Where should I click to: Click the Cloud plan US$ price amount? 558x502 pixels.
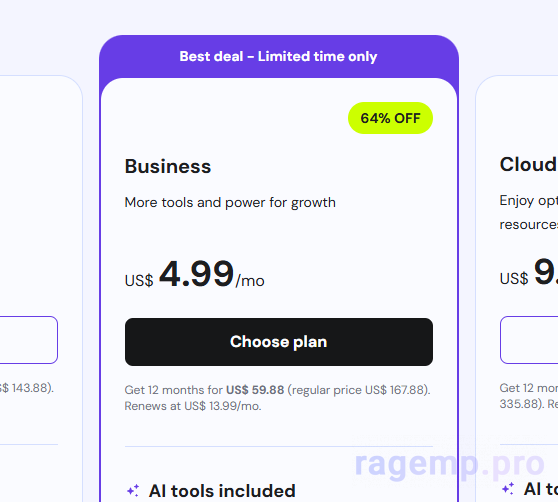click(528, 273)
